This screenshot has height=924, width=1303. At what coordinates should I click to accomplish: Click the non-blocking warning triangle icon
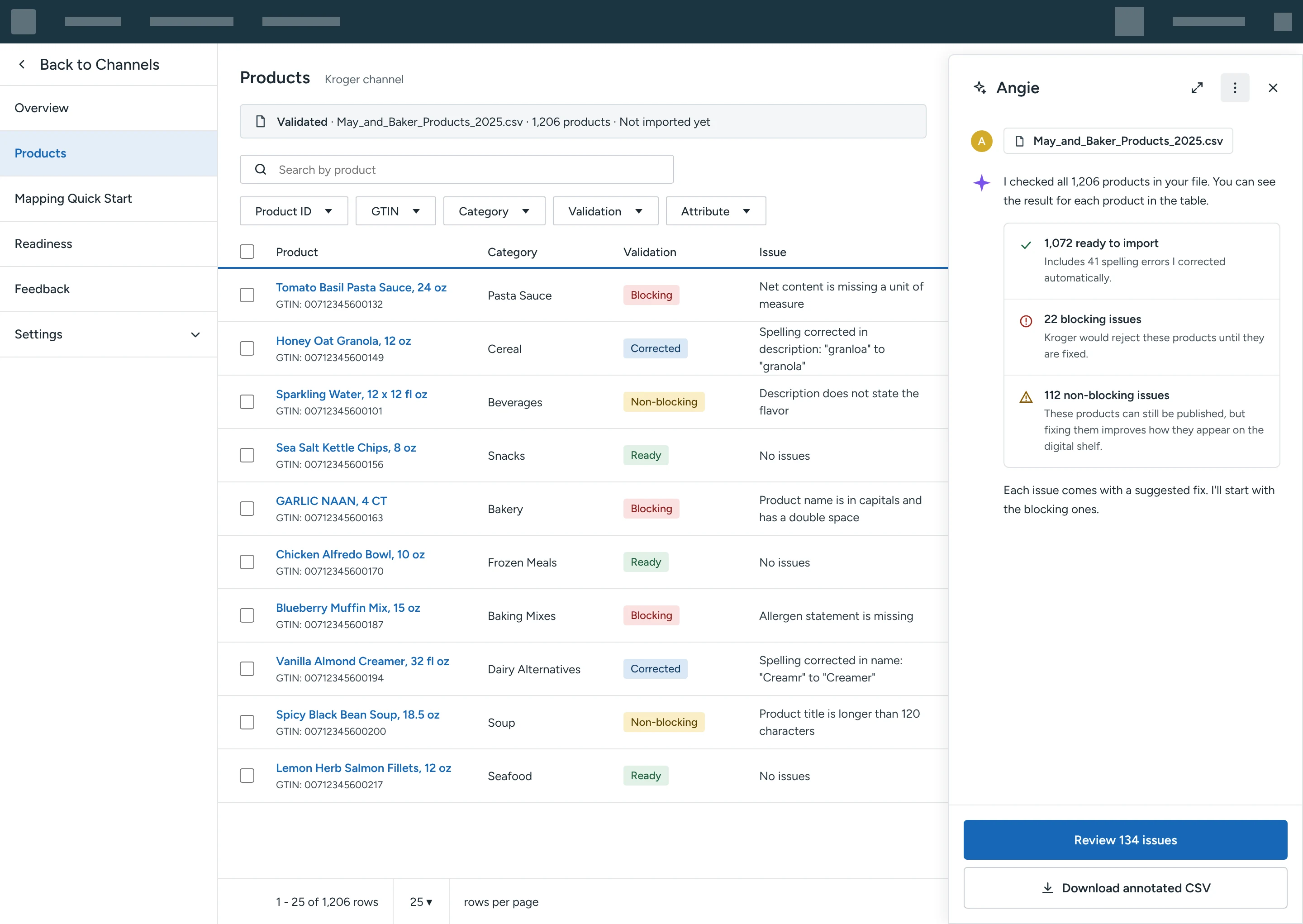1026,397
